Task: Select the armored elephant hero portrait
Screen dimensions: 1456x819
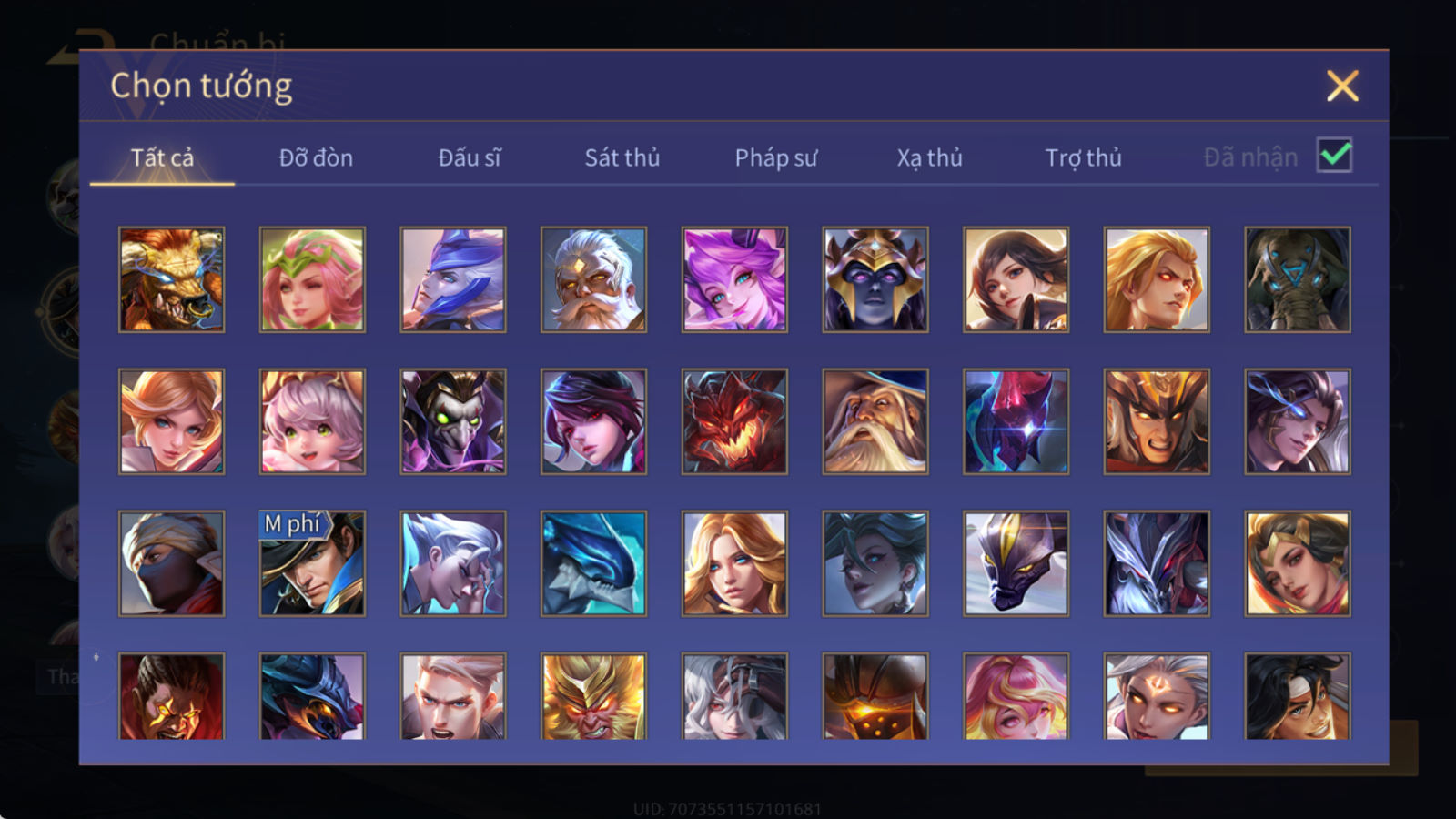Action: [x=1298, y=279]
